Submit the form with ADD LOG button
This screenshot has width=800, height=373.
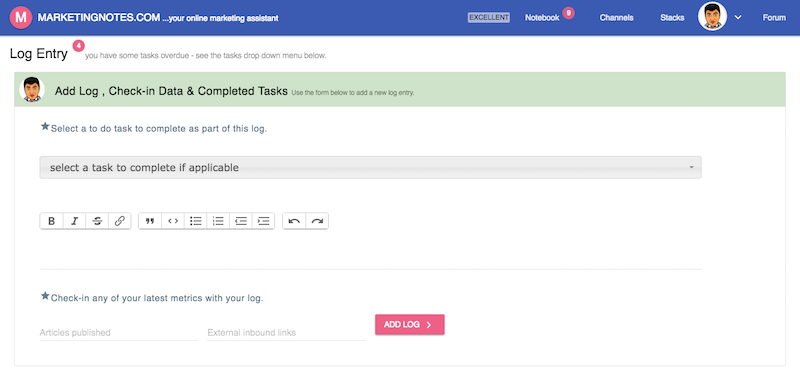pos(410,325)
